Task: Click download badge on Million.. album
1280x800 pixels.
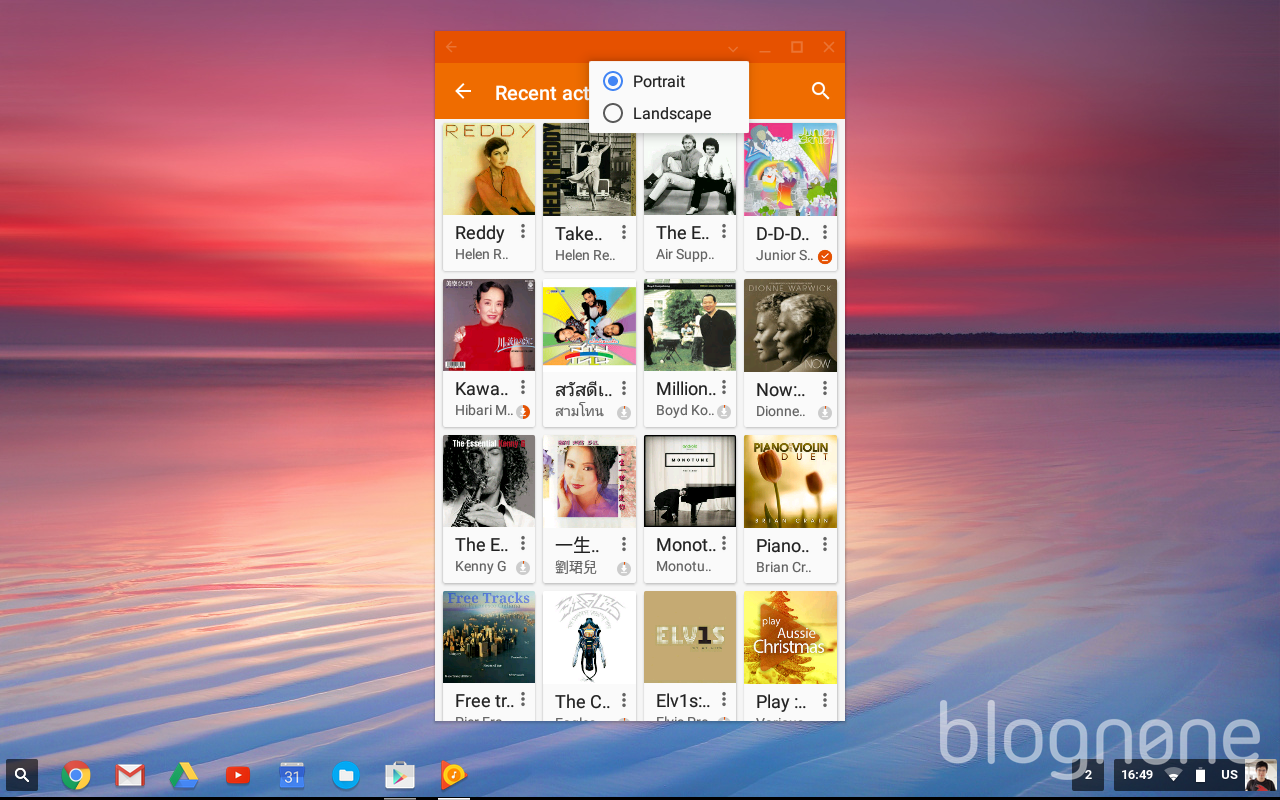Action: coord(724,412)
